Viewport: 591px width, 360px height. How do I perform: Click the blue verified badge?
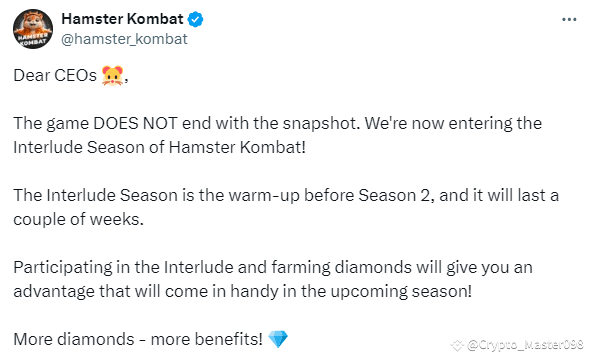(196, 19)
